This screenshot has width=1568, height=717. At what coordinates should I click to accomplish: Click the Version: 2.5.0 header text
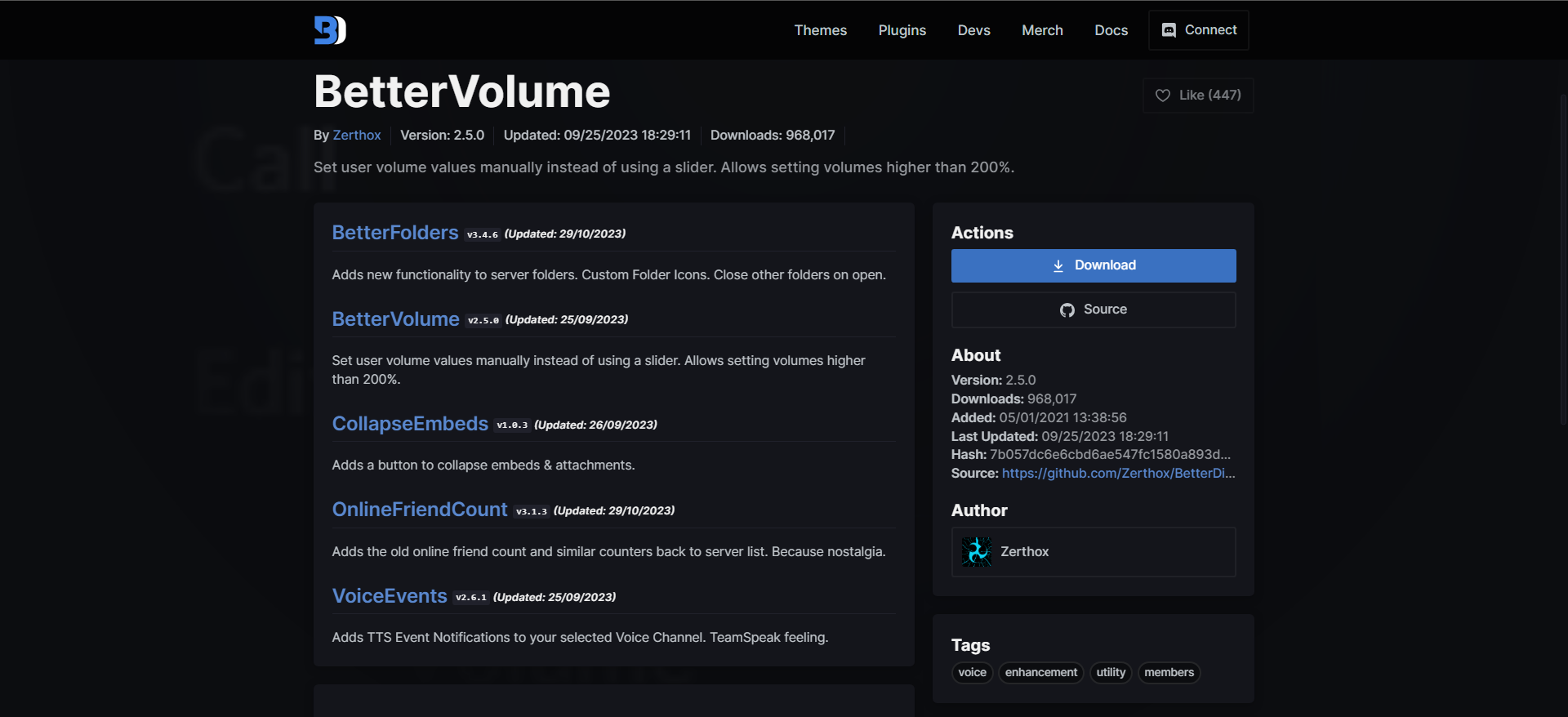point(442,136)
